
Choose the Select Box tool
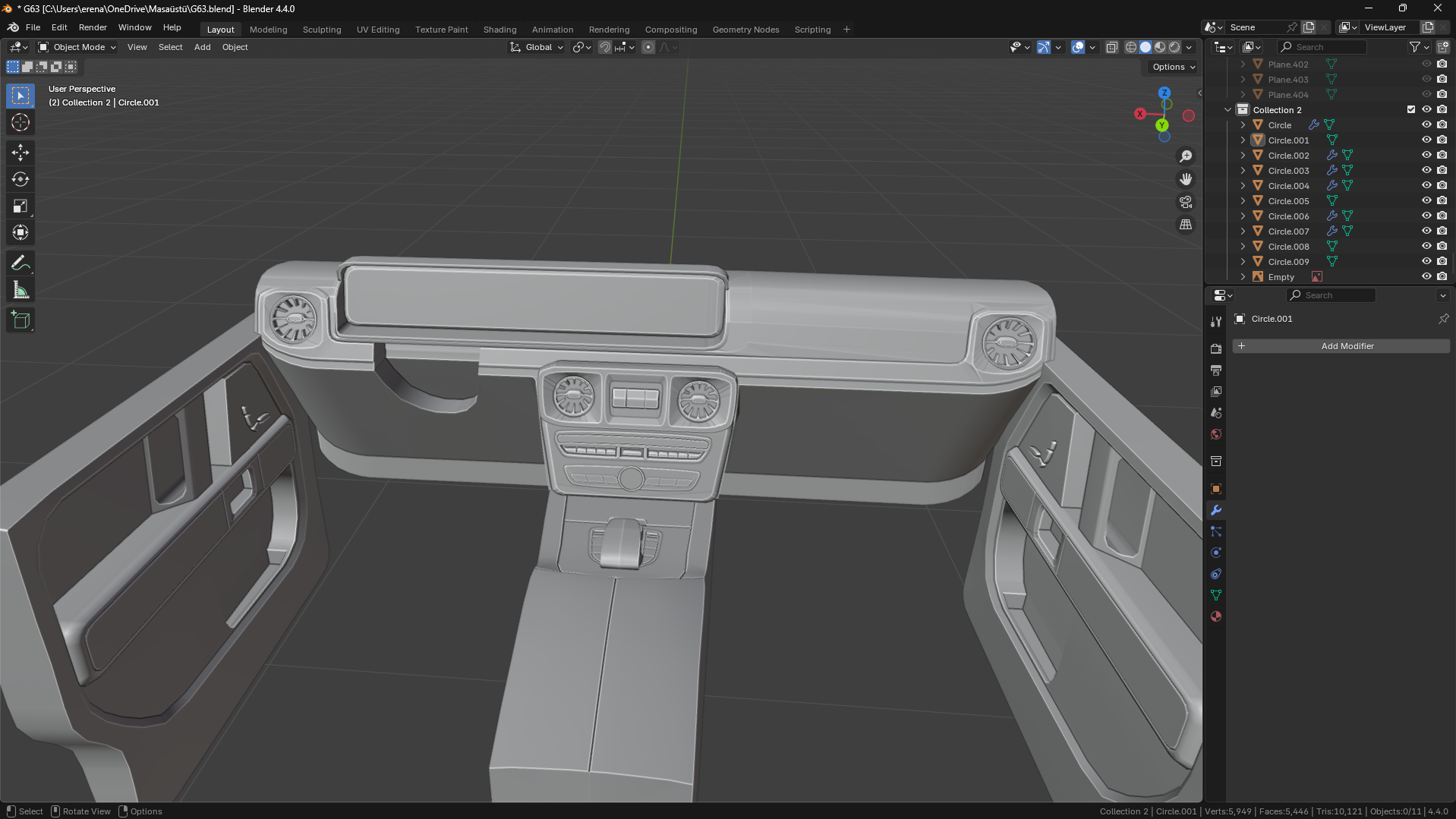click(20, 96)
